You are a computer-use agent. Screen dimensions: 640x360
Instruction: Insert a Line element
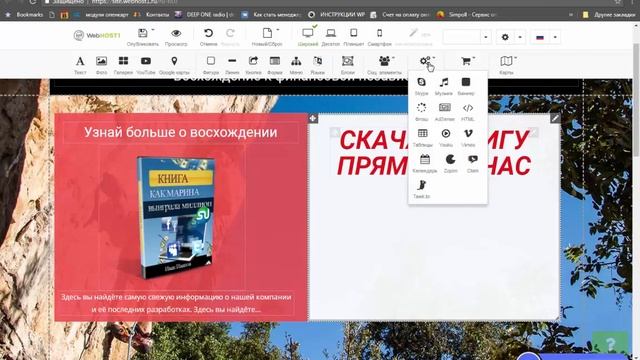(232, 64)
